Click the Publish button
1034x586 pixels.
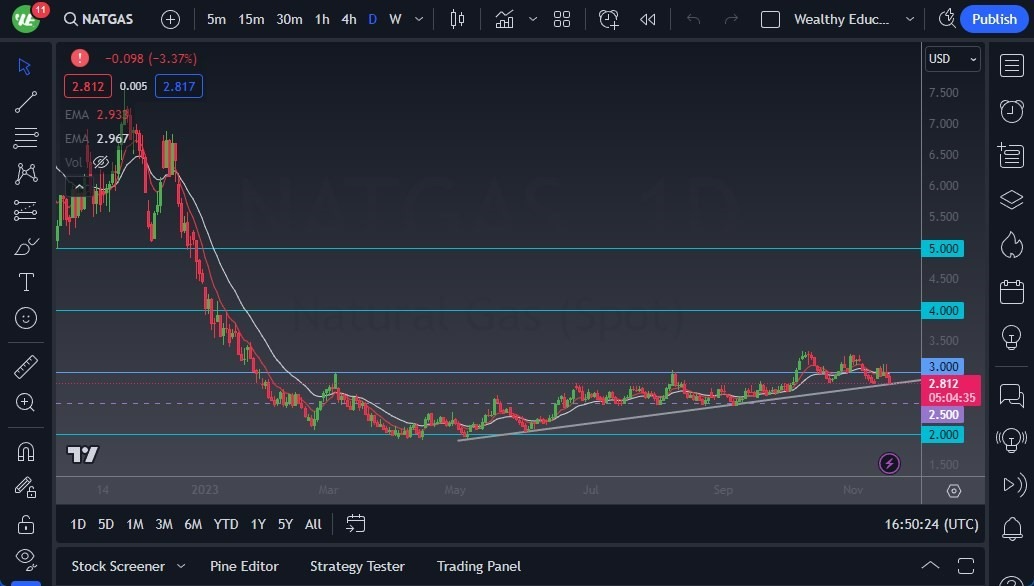pos(994,19)
